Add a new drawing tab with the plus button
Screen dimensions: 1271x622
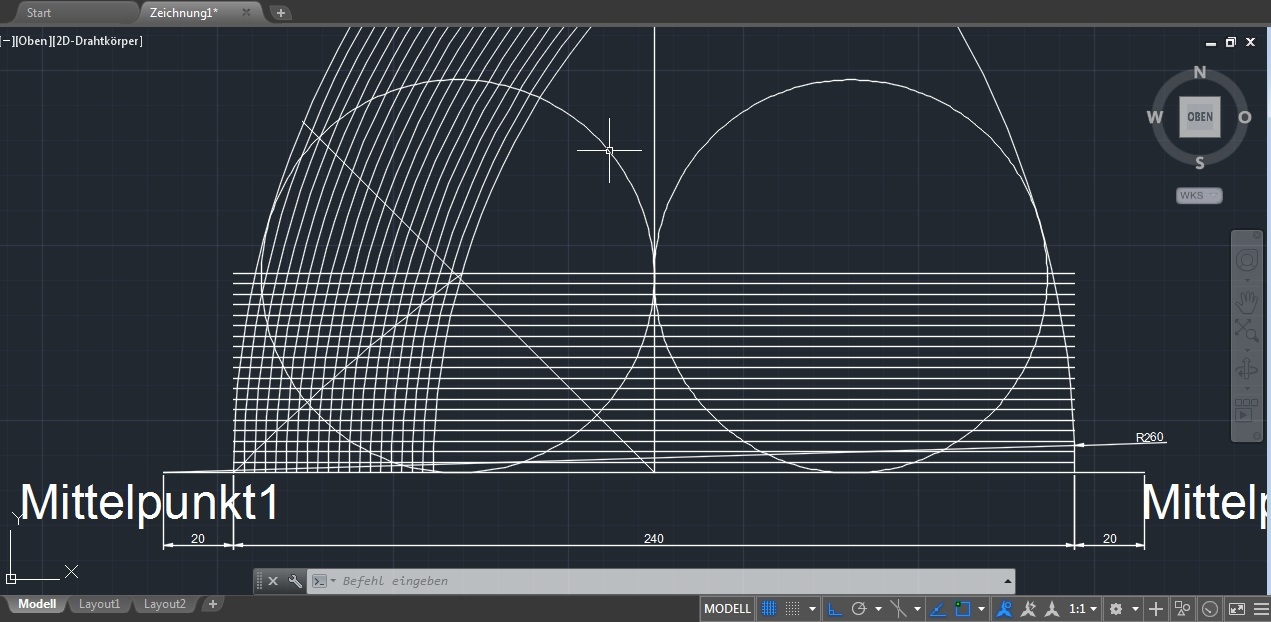point(281,13)
